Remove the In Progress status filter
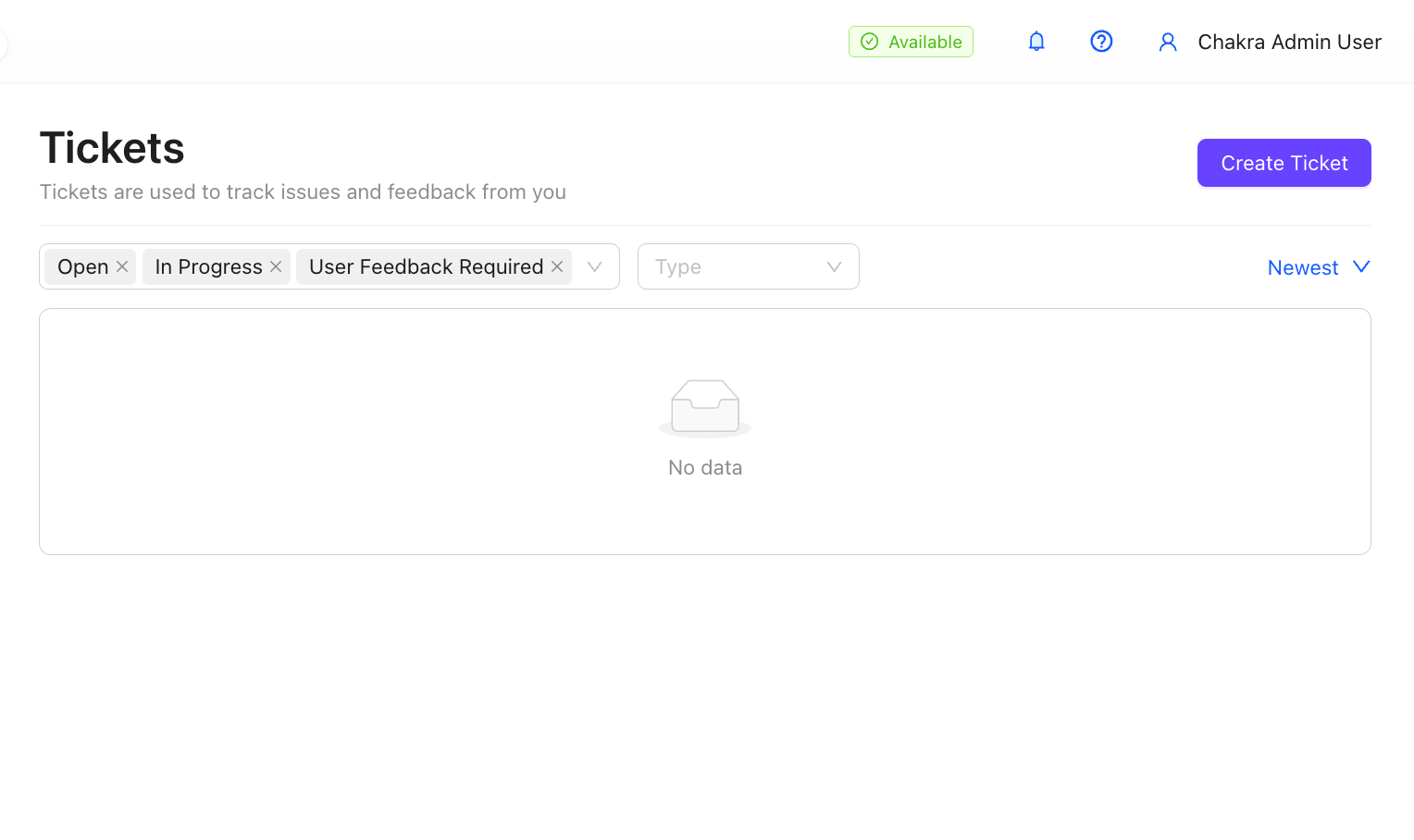Image resolution: width=1414 pixels, height=840 pixels. tap(276, 266)
